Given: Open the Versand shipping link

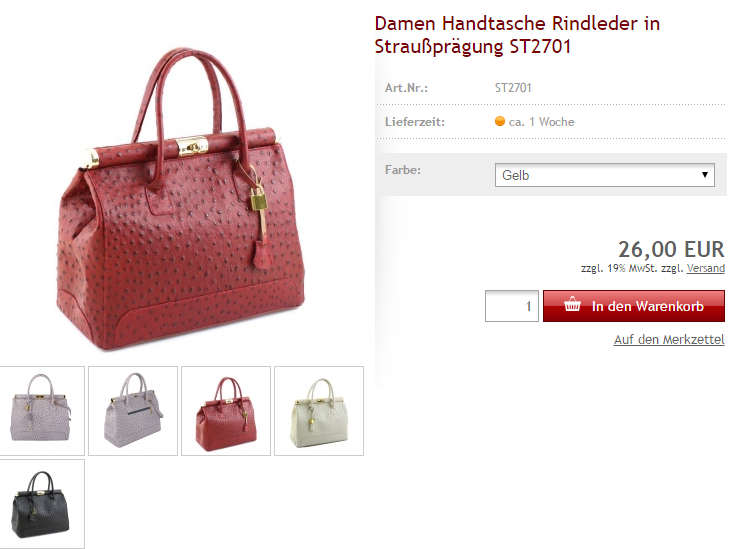Looking at the screenshot, I should click(706, 268).
